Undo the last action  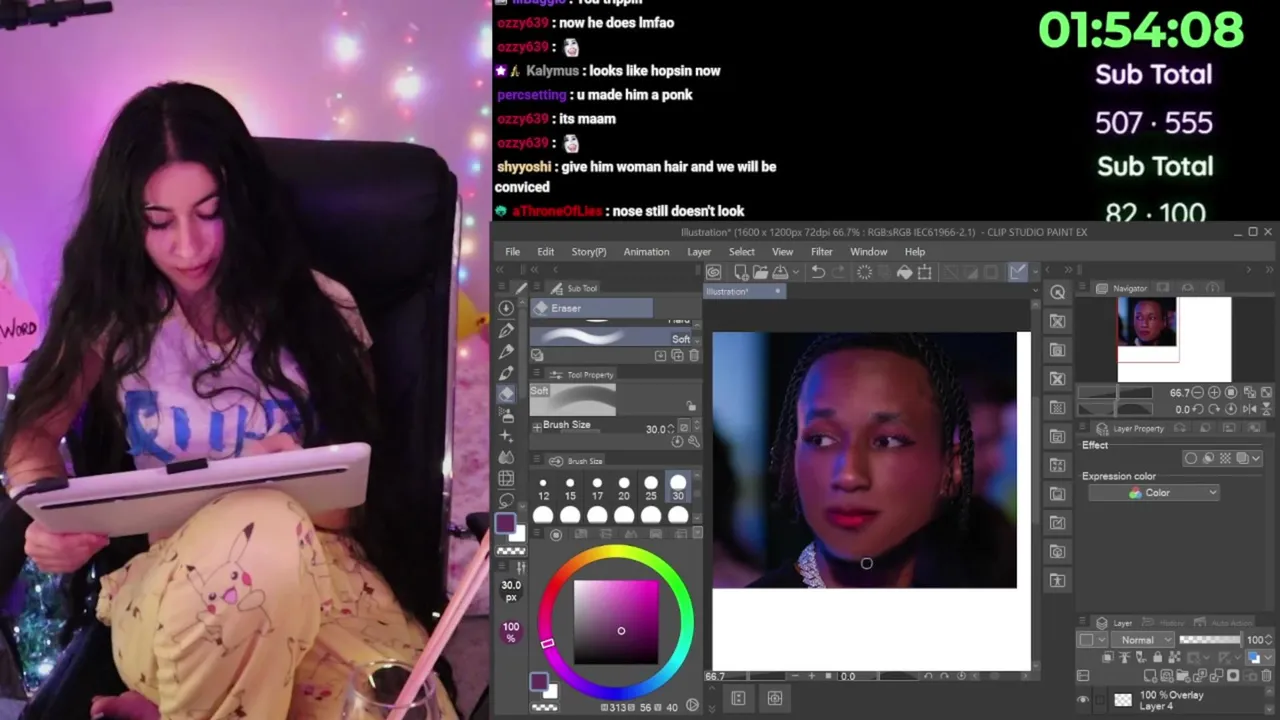coord(818,272)
